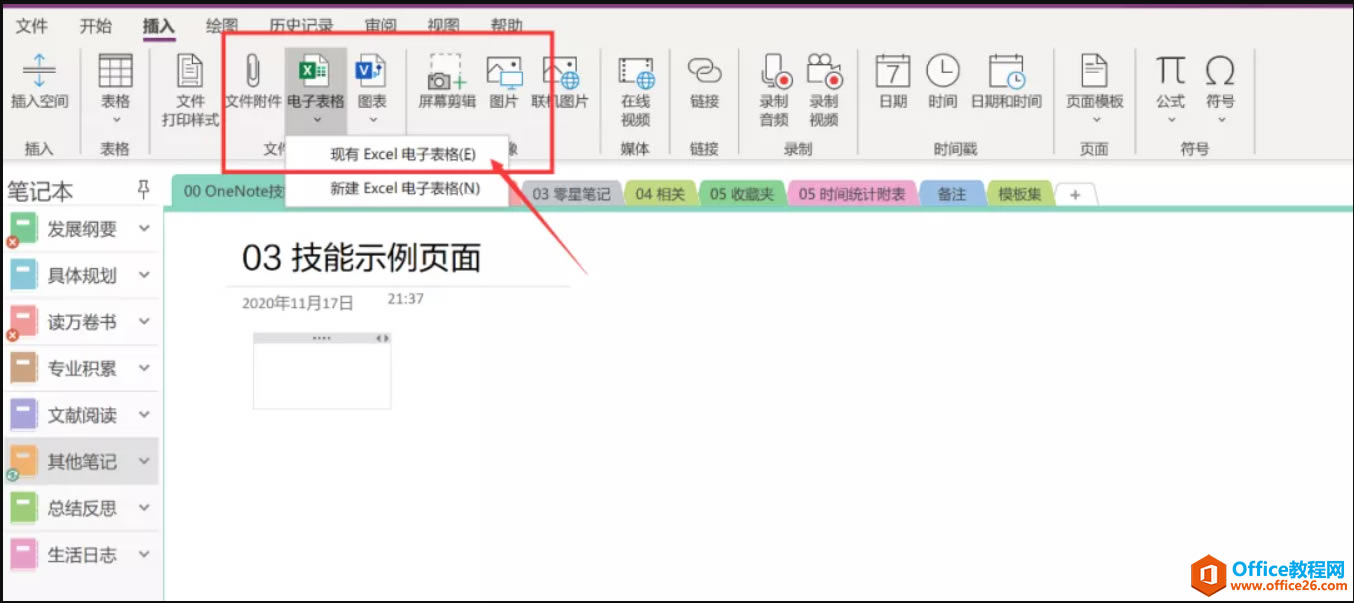Insert Online Video (在线视频)
This screenshot has height=603, width=1354.
[635, 71]
